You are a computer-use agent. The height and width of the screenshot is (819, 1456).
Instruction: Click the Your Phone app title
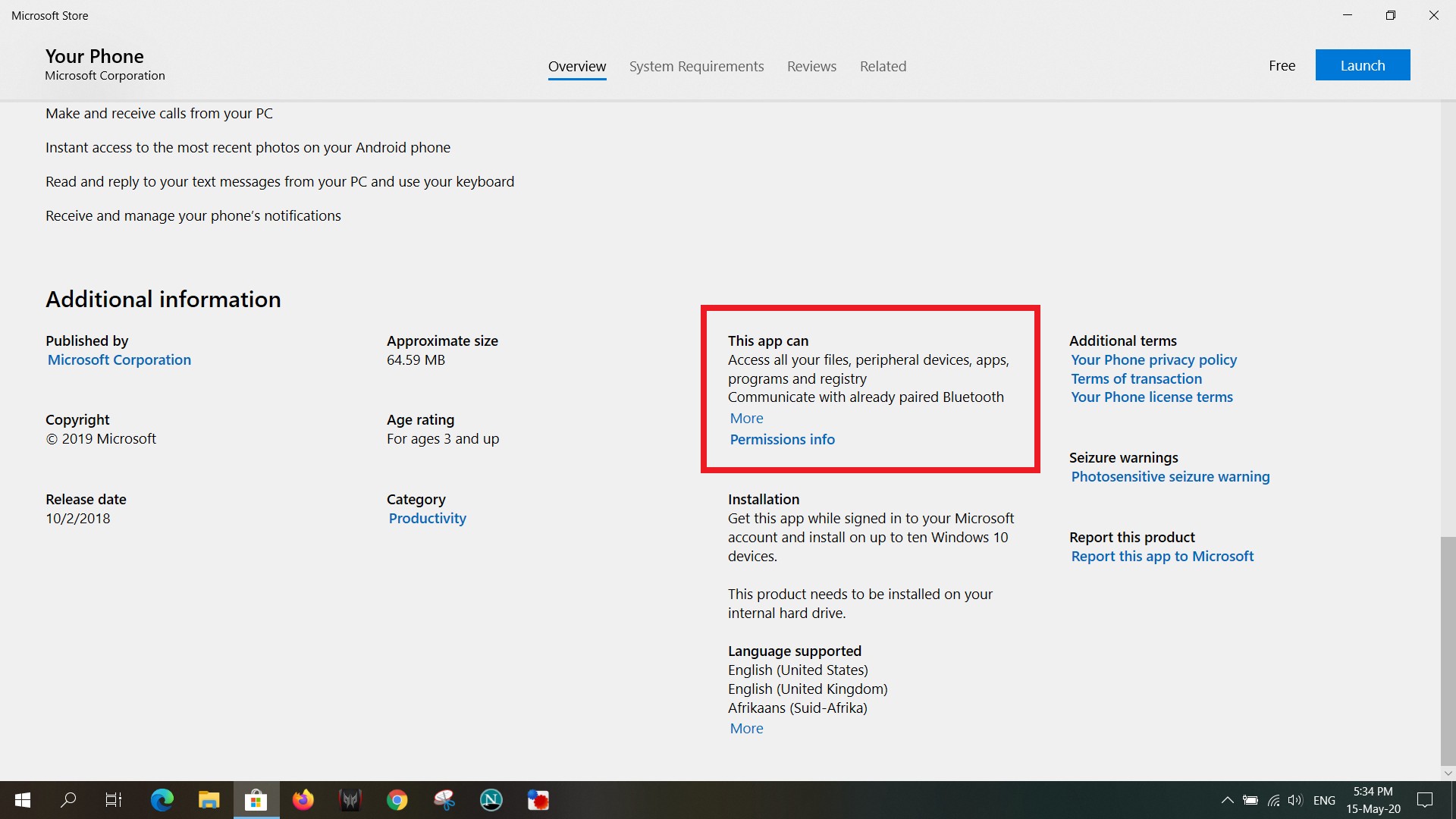94,56
